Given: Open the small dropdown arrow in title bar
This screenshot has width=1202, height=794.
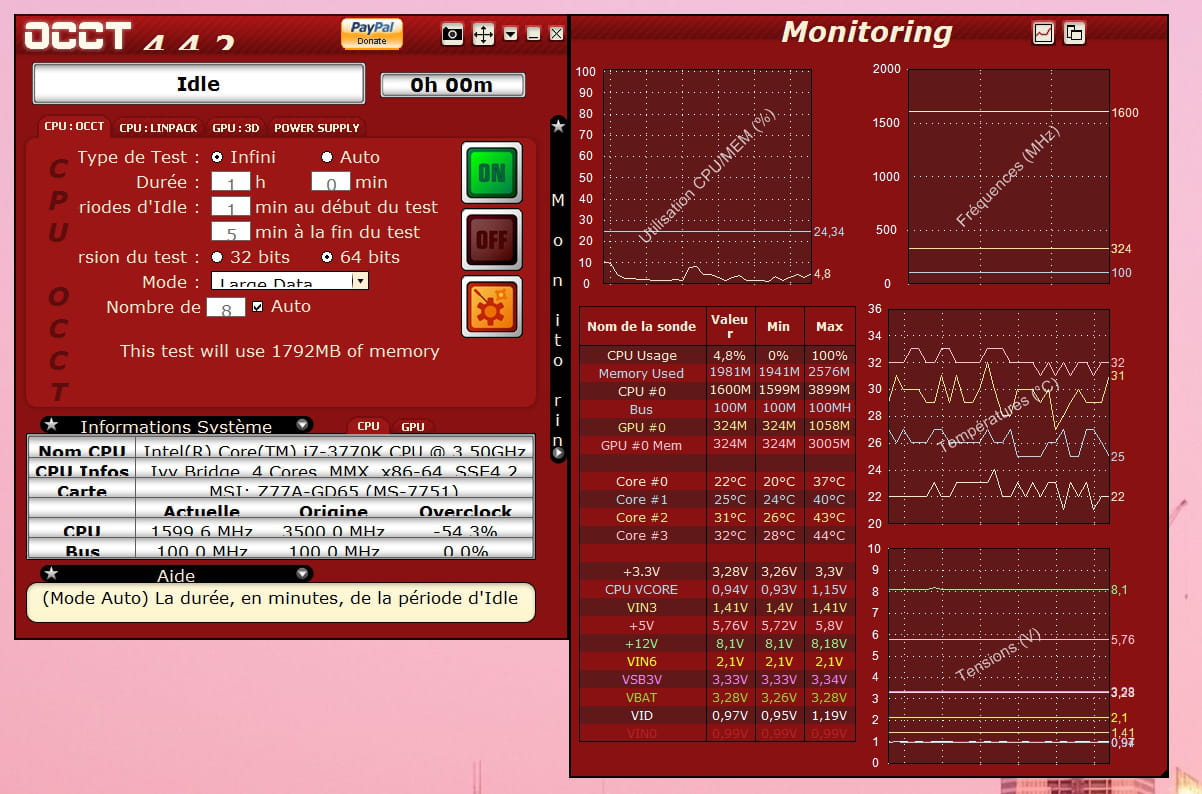Looking at the screenshot, I should 511,34.
